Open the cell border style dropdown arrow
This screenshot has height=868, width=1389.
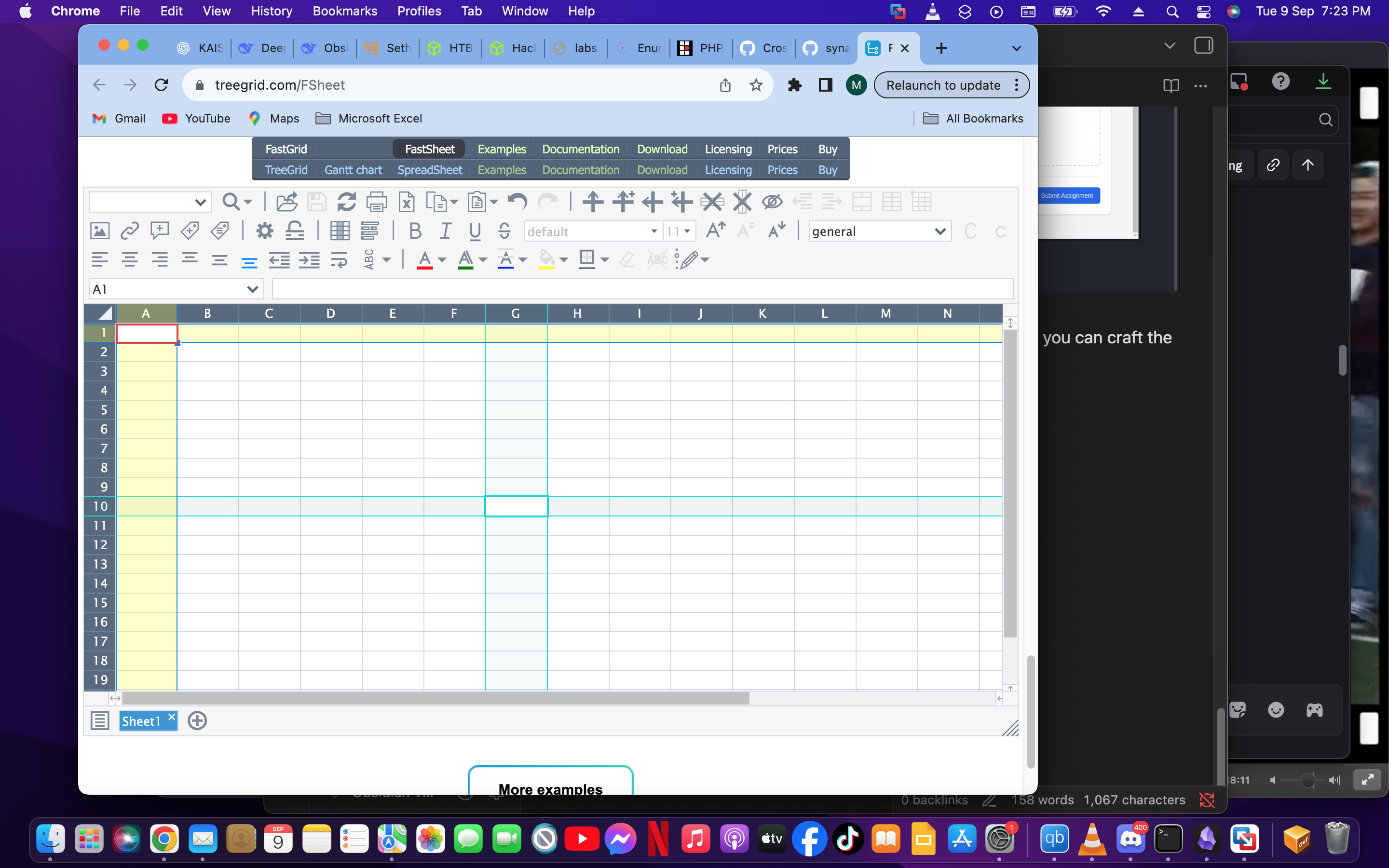click(605, 260)
